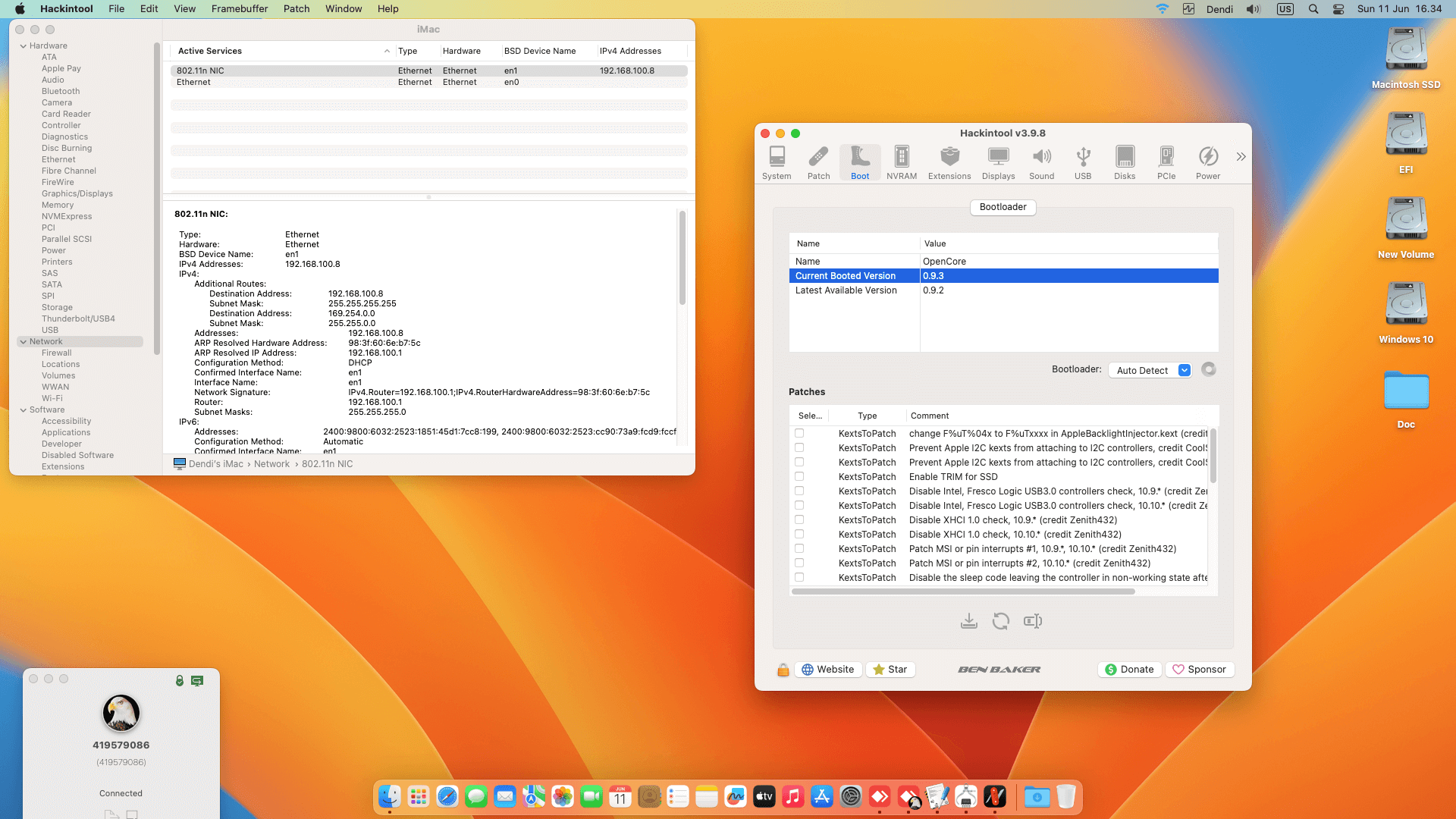The height and width of the screenshot is (819, 1456).
Task: Check the 'Disable XHCI 1.0 check, 10.9.*' patch
Action: 799,519
